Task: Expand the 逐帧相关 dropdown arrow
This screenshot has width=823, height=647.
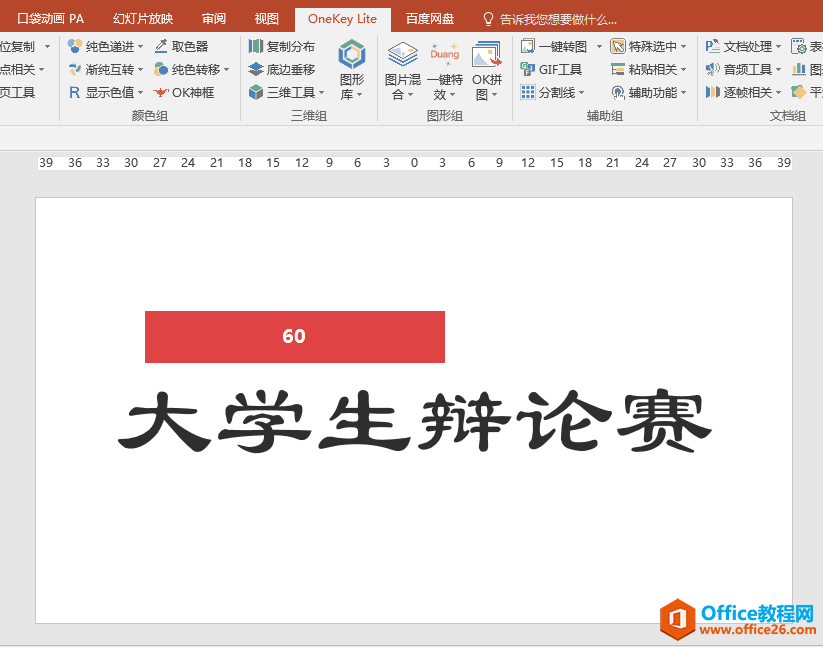Action: click(778, 93)
